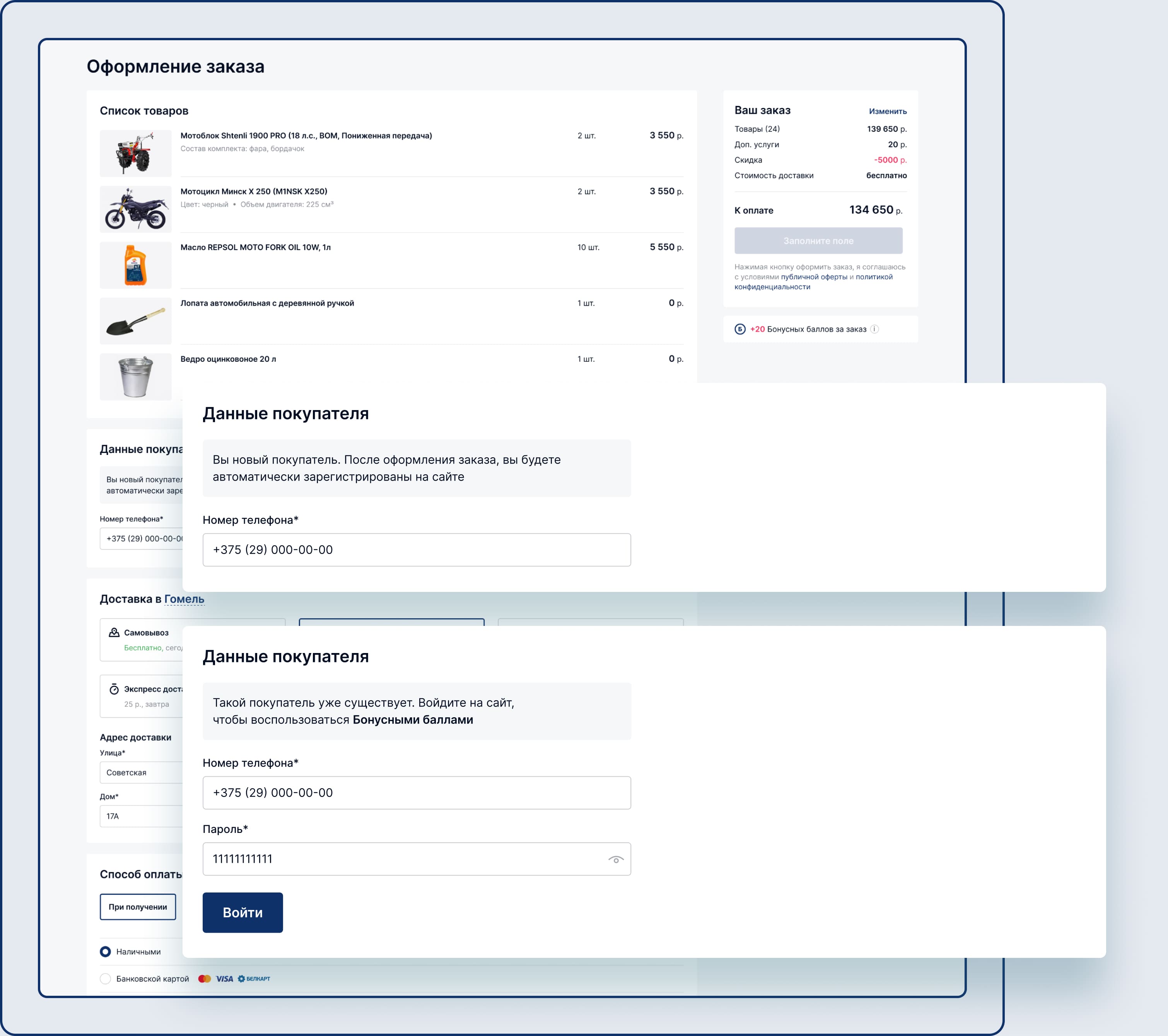Show password with the eye icon
Viewport: 1168px width, 1036px height.
[x=615, y=860]
